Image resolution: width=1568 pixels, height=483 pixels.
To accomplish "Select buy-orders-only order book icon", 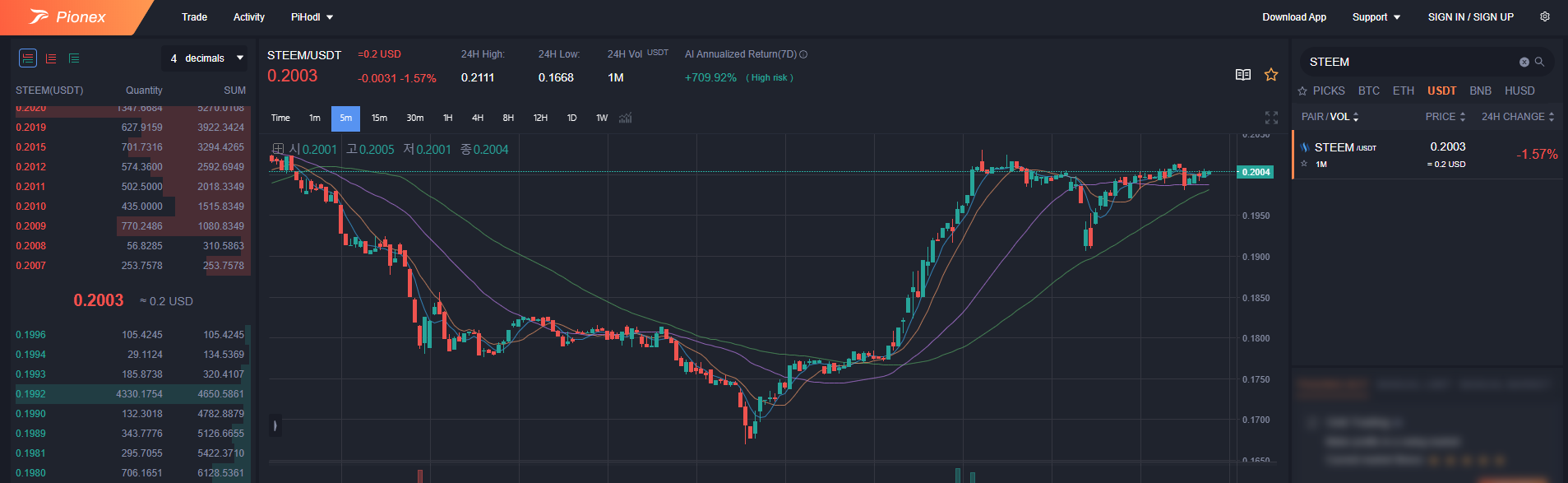I will click(74, 58).
